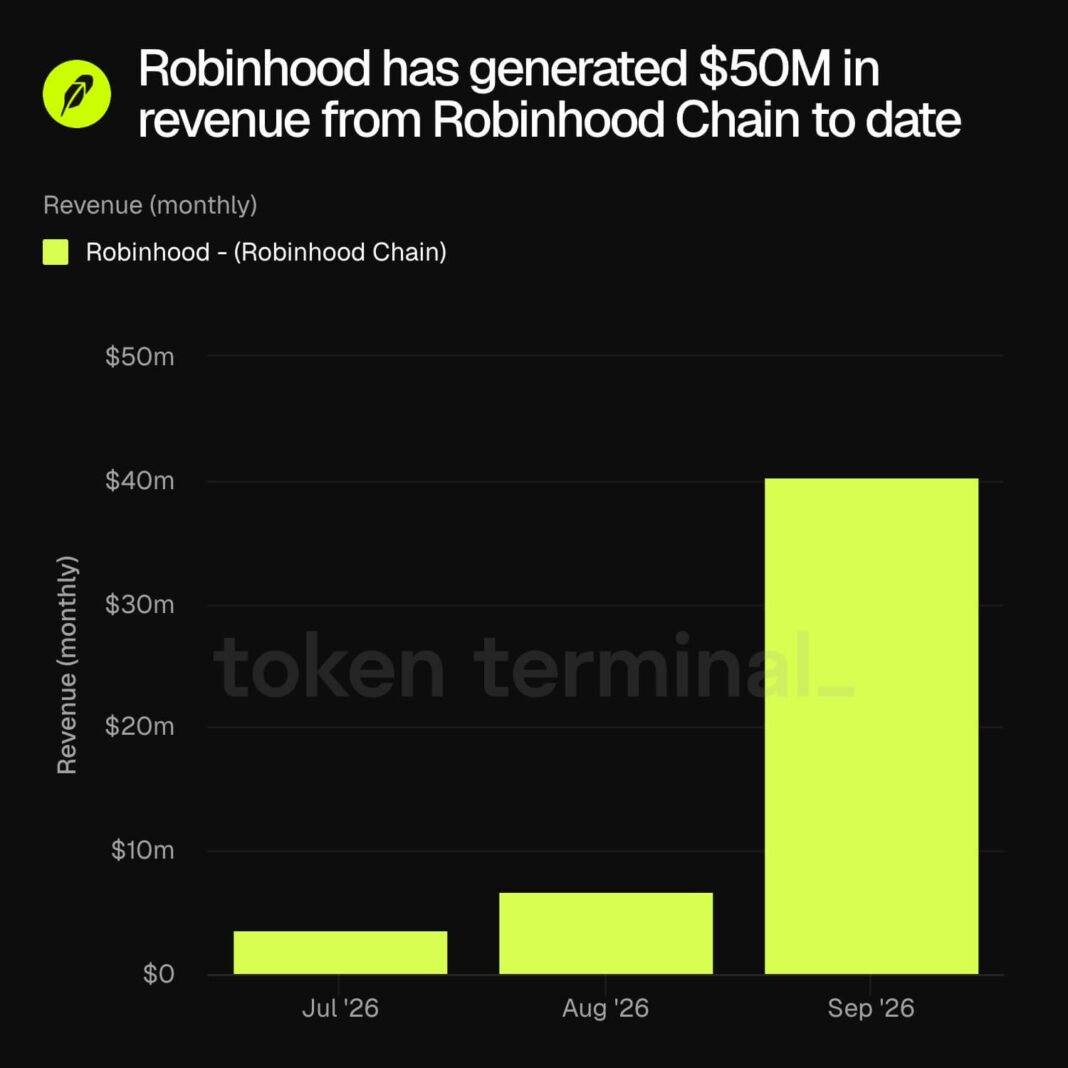Click the $0 y-axis label
Viewport: 1068px width, 1068px height.
(x=159, y=974)
